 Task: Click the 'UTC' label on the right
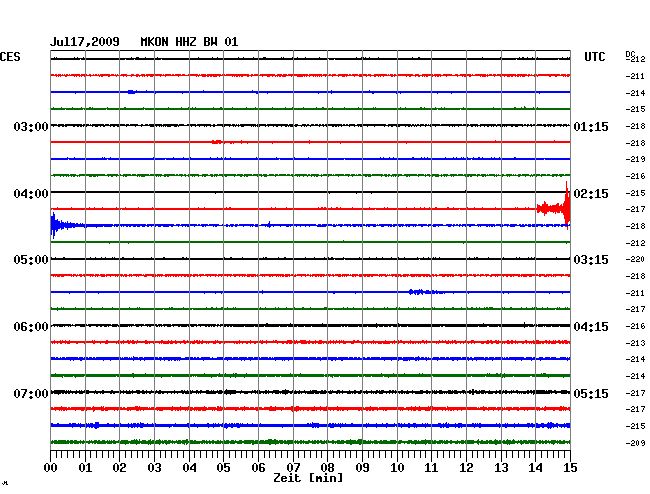594,57
